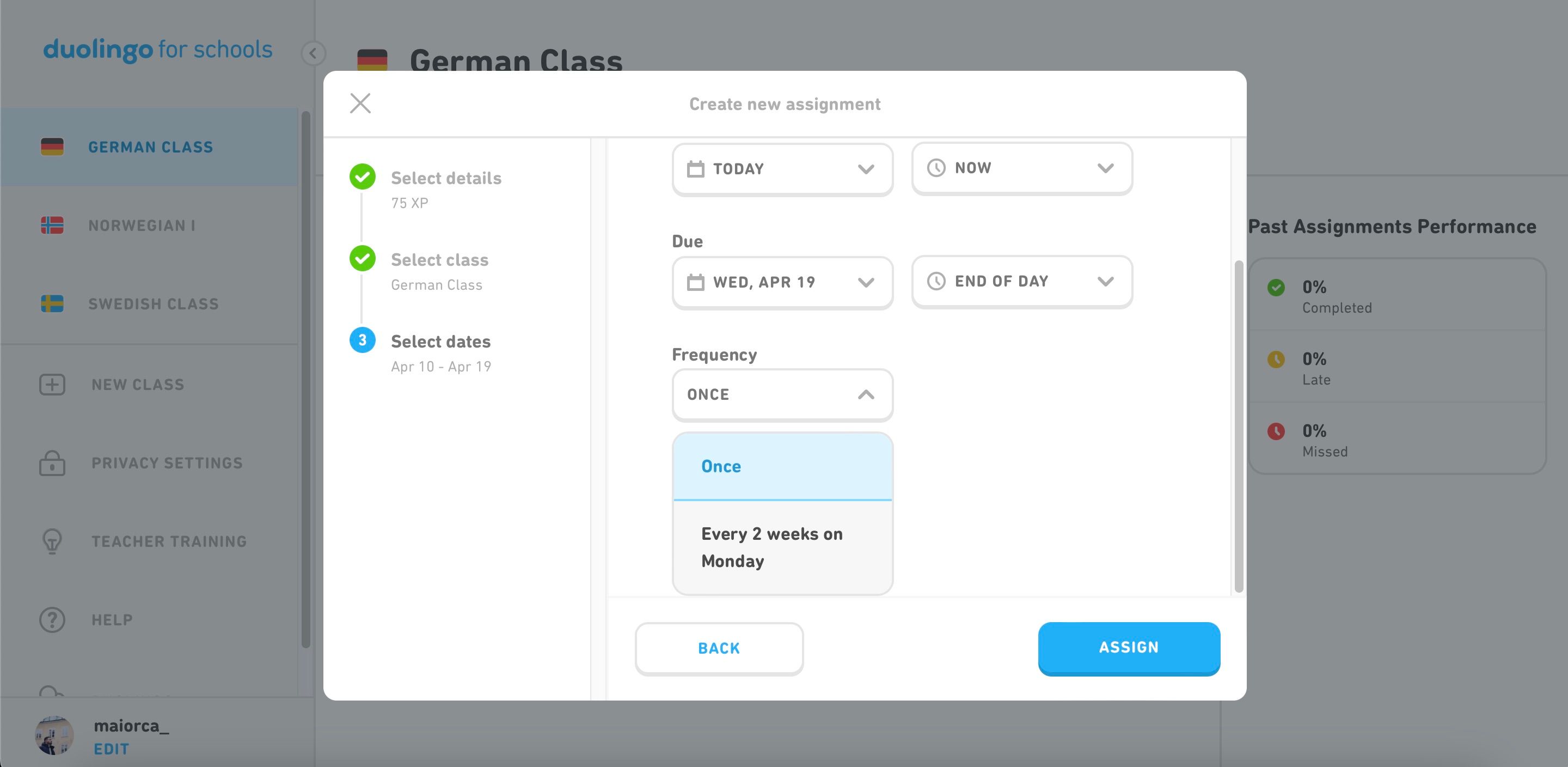Viewport: 1568px width, 767px height.
Task: Click the German flag icon next to German Class
Action: tap(52, 146)
